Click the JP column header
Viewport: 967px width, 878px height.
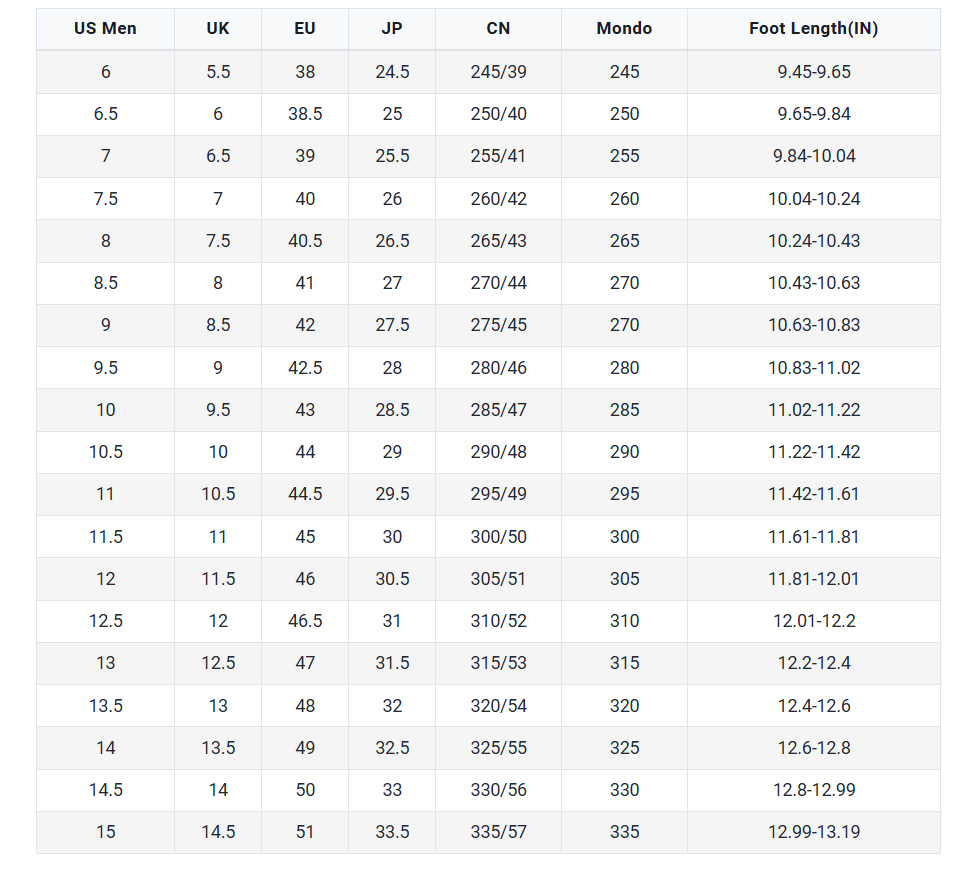tap(392, 29)
